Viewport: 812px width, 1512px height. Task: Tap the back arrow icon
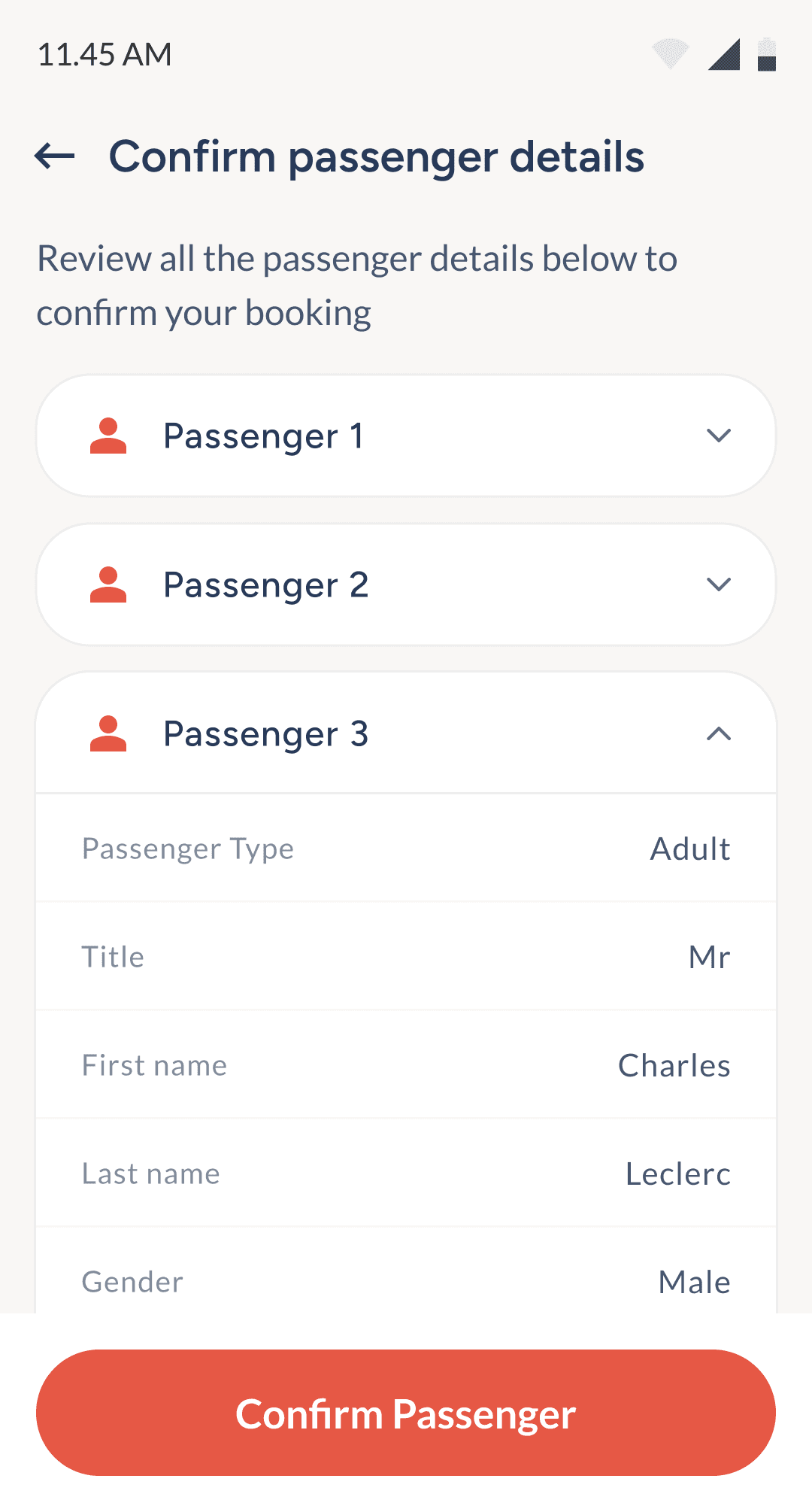click(x=55, y=156)
